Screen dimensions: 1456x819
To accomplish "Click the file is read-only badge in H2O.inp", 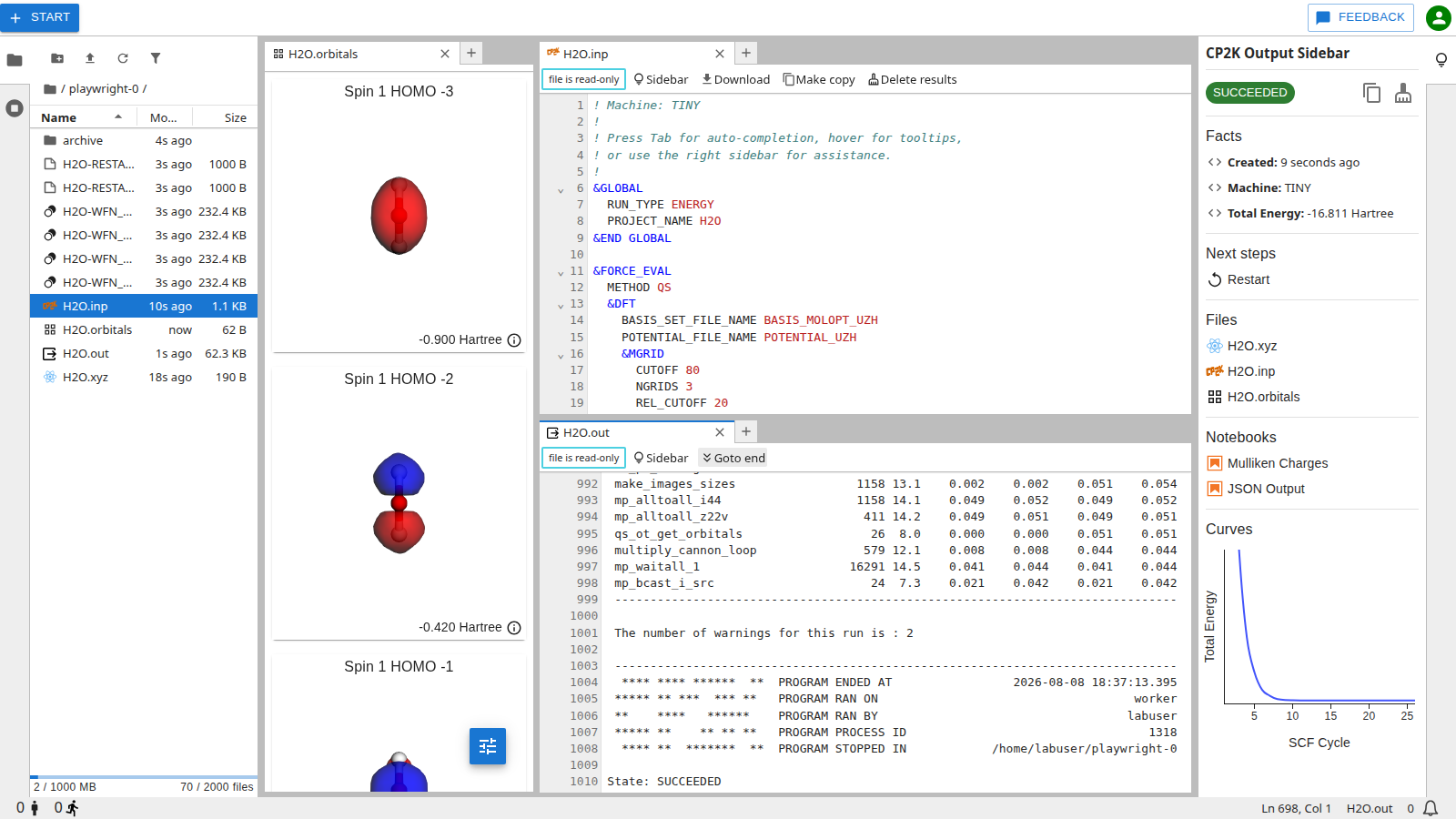I will point(583,79).
